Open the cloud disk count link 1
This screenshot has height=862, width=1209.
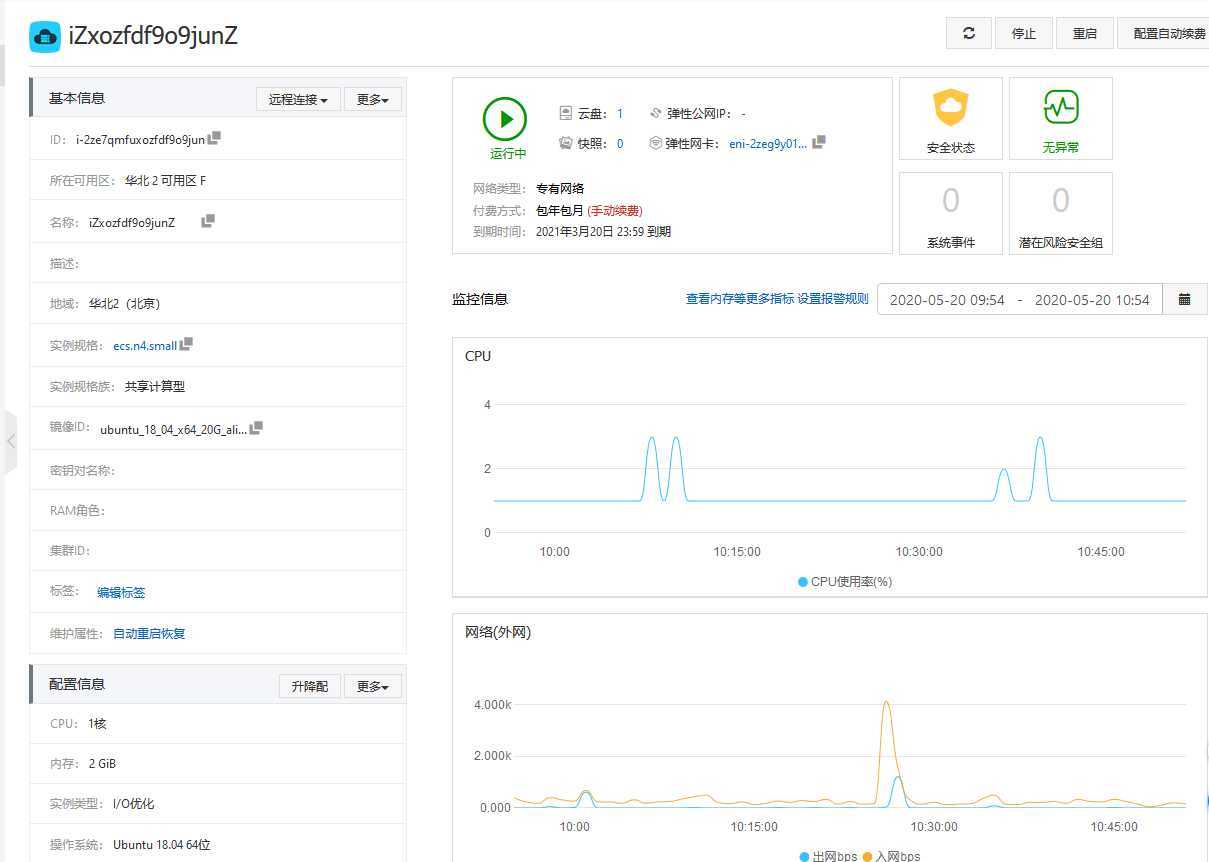coord(620,114)
